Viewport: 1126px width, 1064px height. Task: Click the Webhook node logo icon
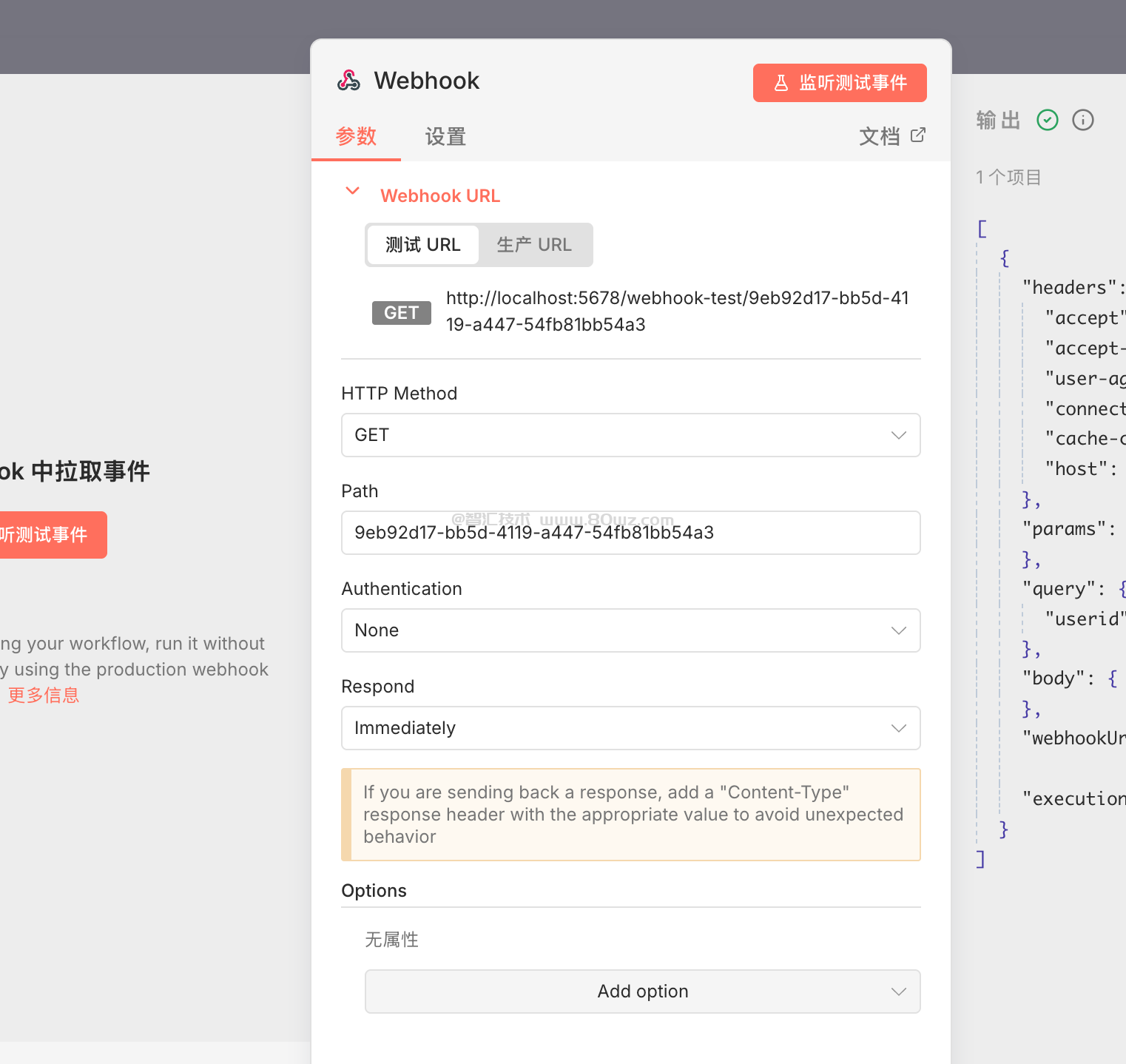click(348, 81)
